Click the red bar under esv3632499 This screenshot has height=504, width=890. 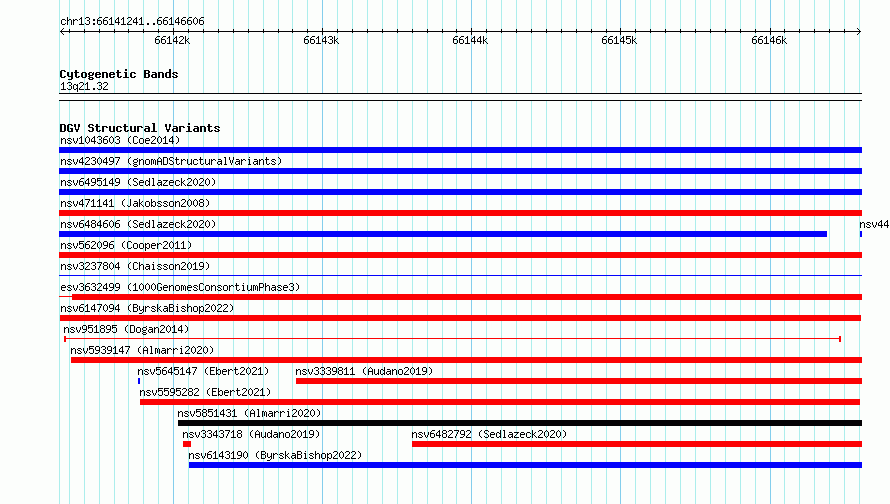point(467,297)
